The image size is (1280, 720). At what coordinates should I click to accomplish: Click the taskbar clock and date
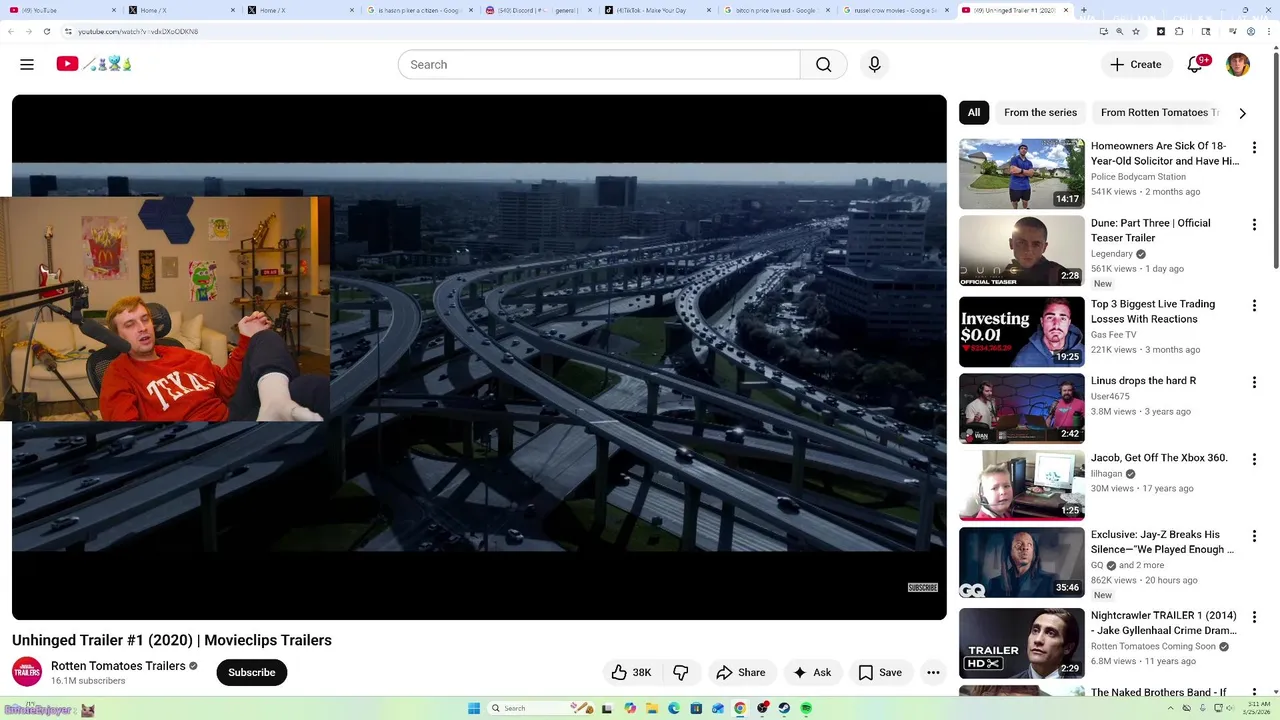[x=1259, y=708]
